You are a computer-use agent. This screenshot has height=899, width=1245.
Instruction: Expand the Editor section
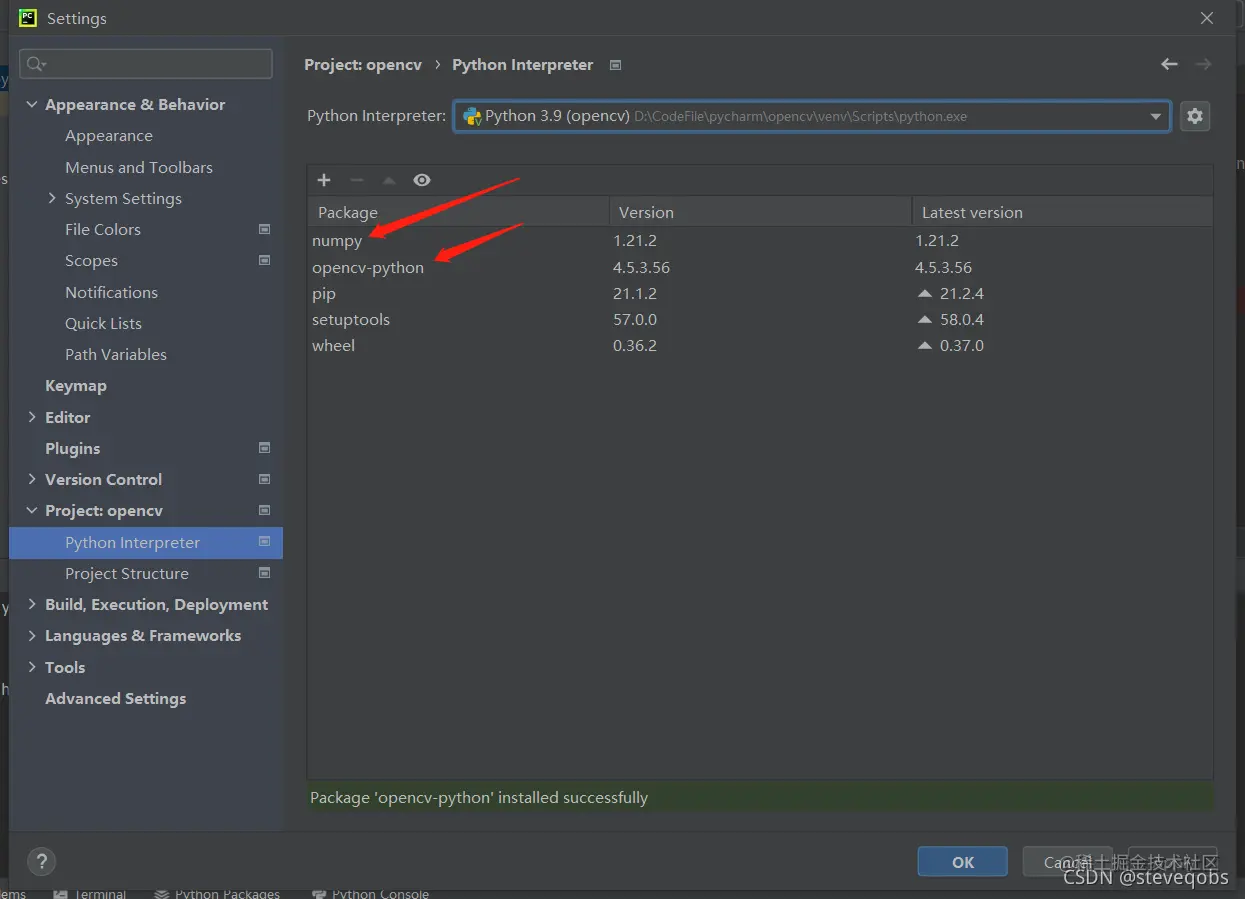[x=32, y=417]
